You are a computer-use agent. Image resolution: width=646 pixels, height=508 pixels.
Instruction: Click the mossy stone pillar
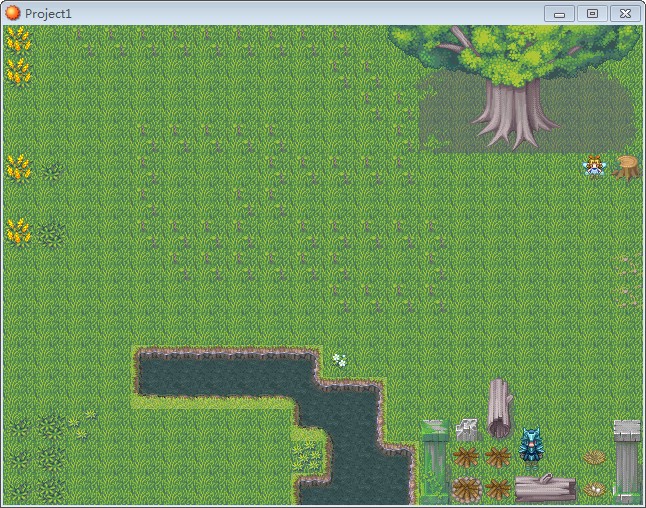(434, 461)
